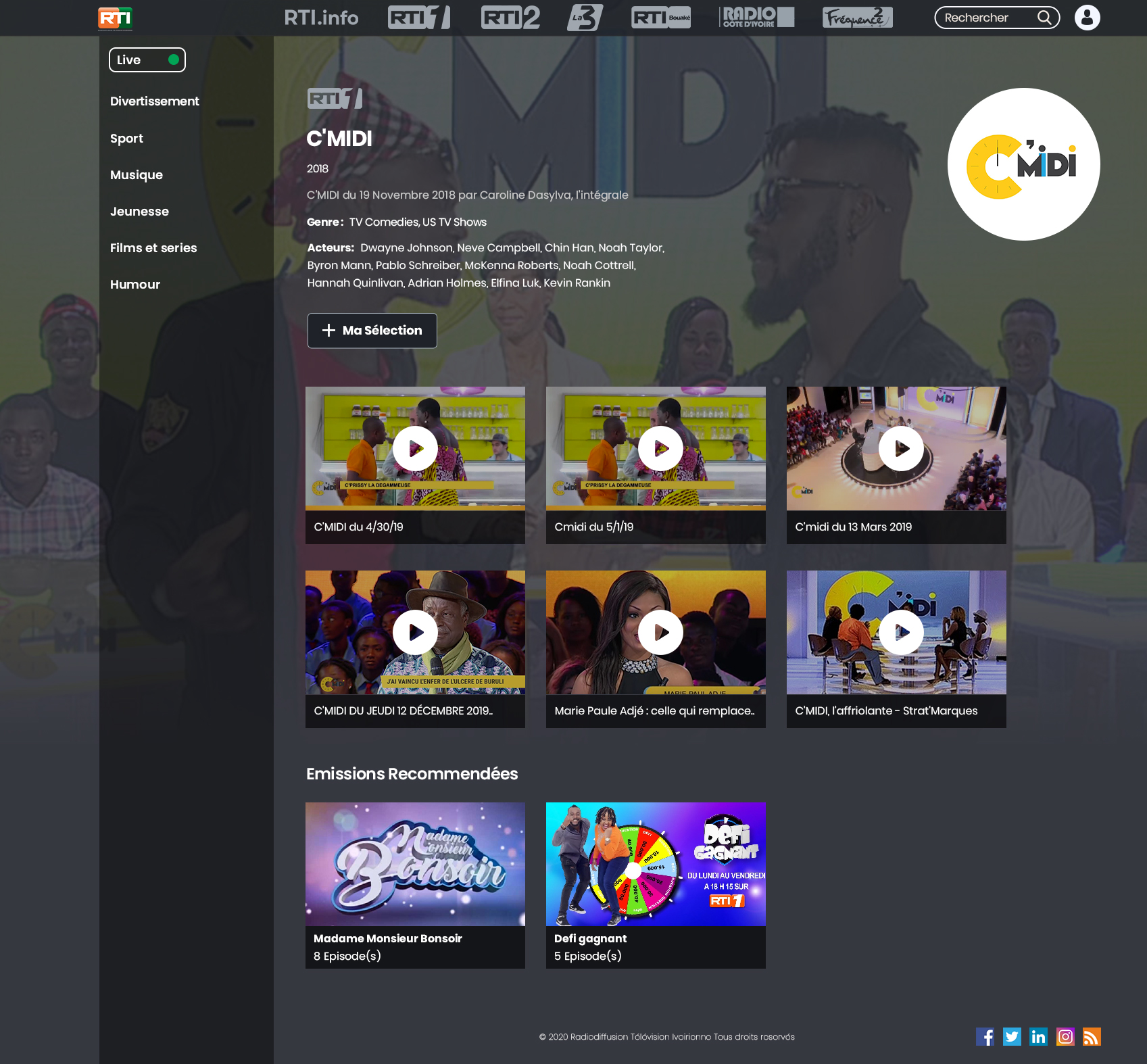Image resolution: width=1147 pixels, height=1064 pixels.
Task: Click the RTI 1 badge above C'MIDI title
Action: pos(335,99)
